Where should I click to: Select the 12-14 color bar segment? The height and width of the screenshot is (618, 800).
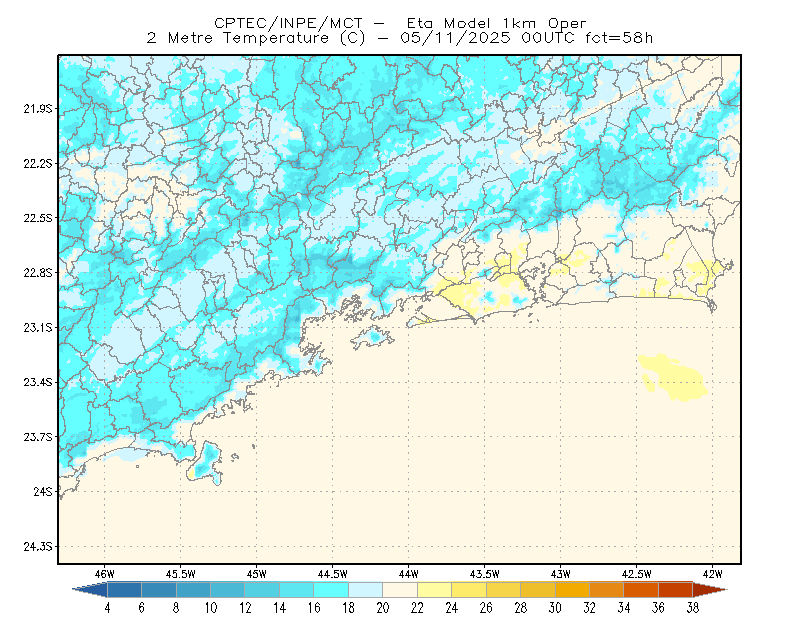[262, 590]
